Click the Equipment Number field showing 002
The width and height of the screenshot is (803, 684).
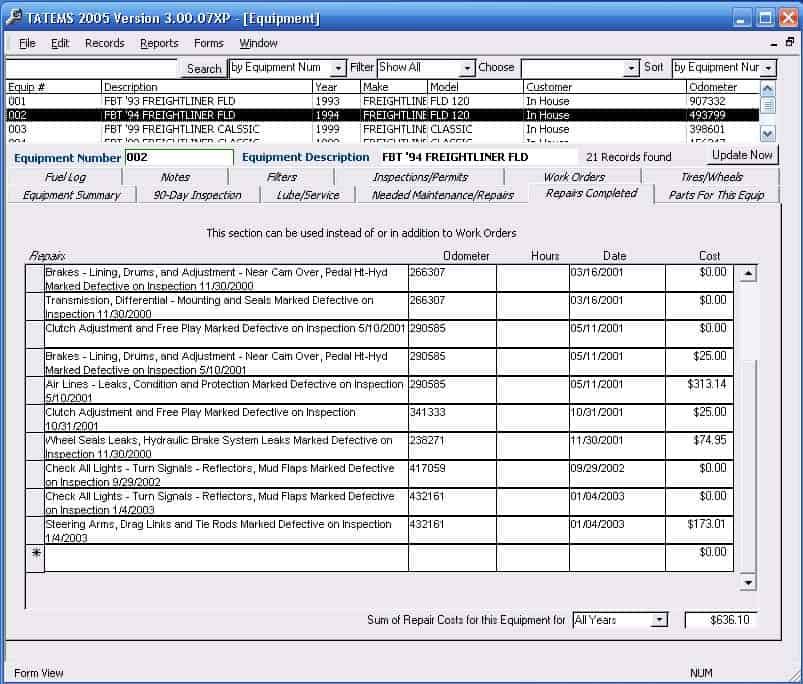(179, 157)
